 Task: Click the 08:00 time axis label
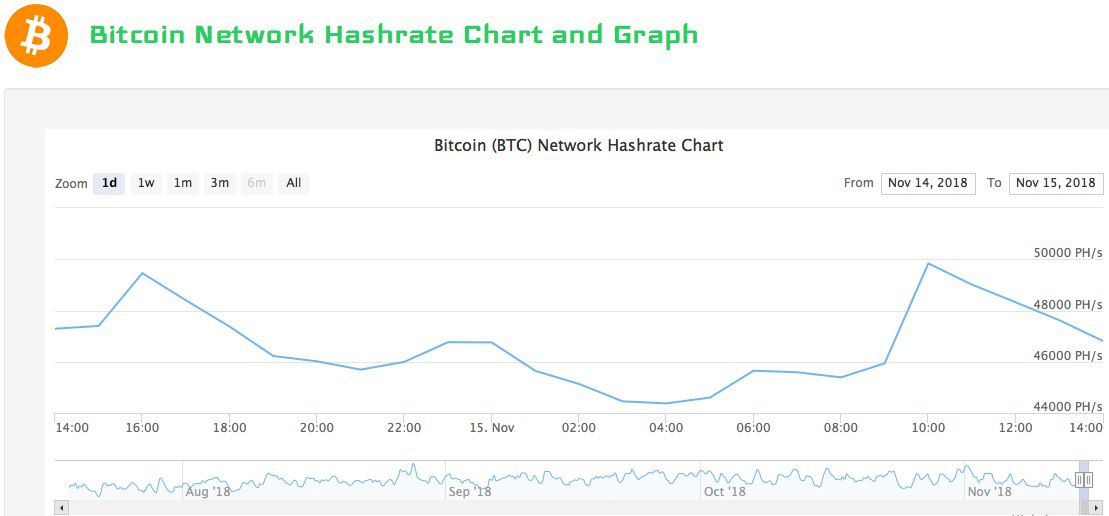tap(840, 428)
